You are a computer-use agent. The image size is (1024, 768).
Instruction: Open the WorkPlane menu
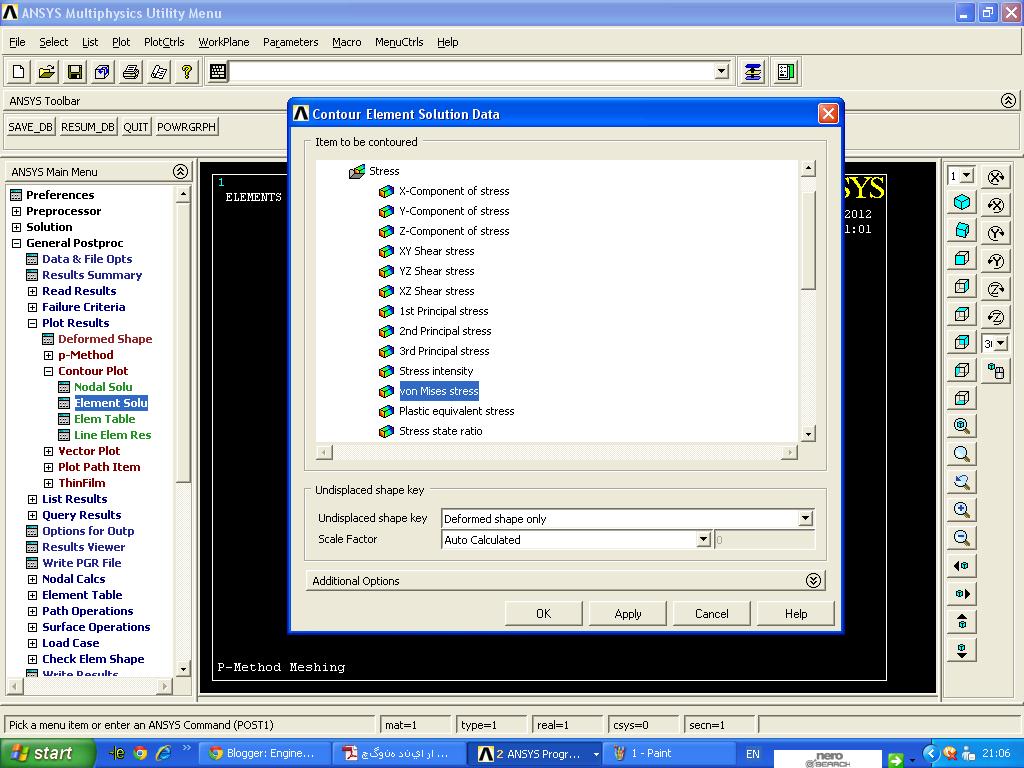(223, 42)
